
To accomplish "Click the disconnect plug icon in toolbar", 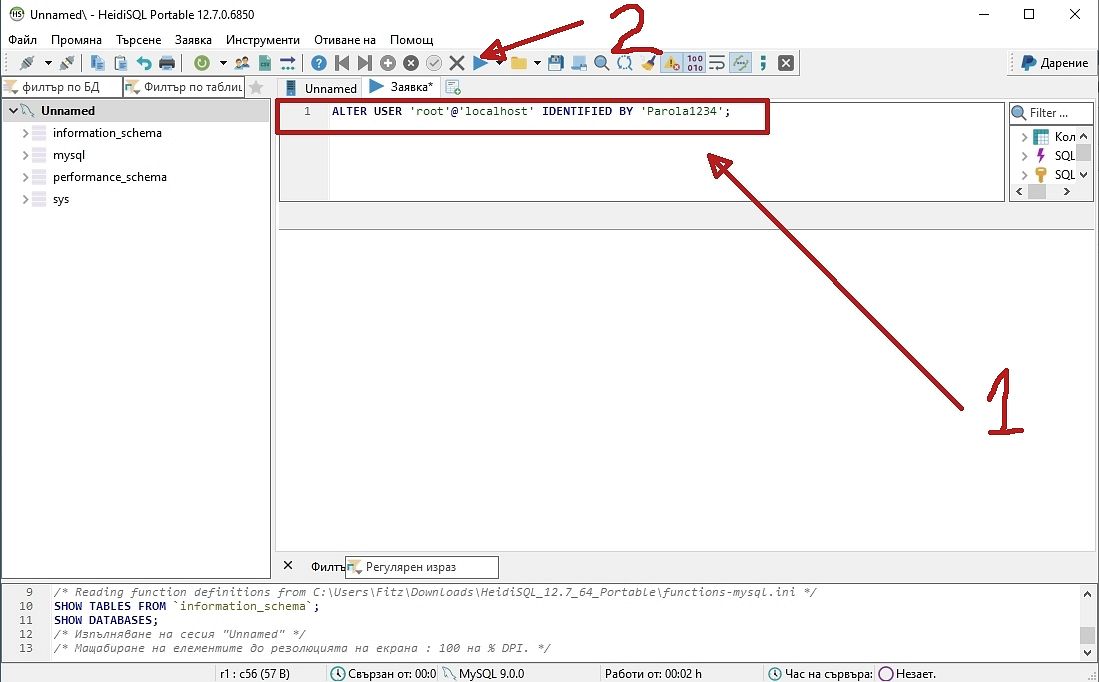I will click(67, 63).
